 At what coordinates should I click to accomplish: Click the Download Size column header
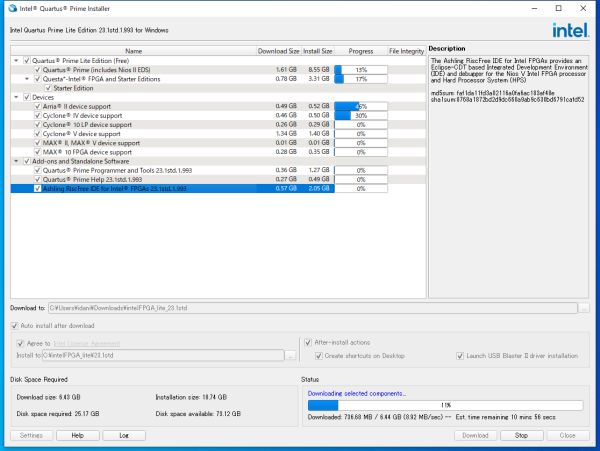coord(279,51)
